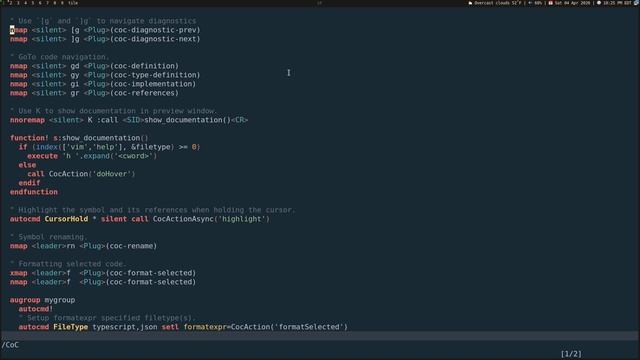Click the 'gr' key in references mapping
This screenshot has width=640, height=360.
pos(75,93)
